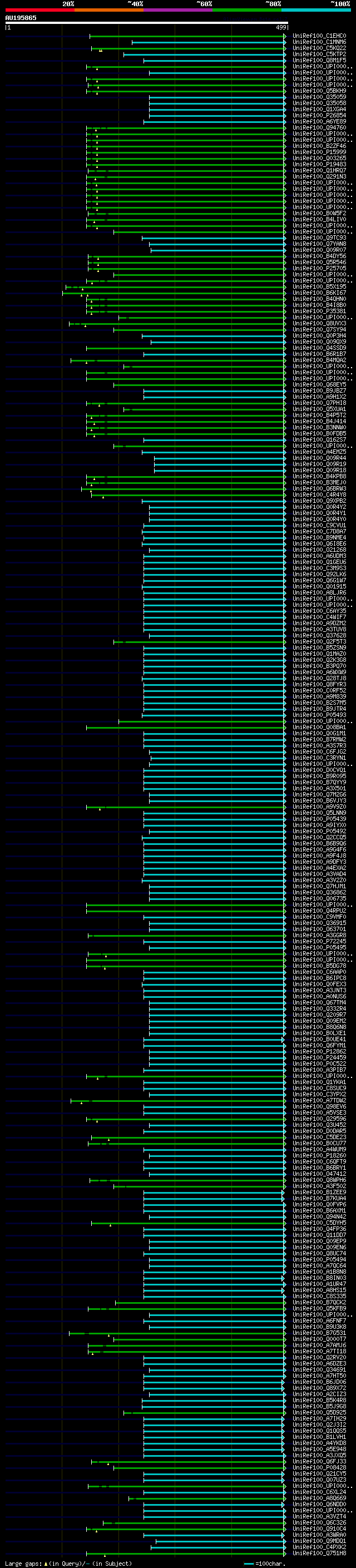Click the cyan ~100% identity legend bar
This screenshot has width=356, height=1568.
pos(317,10)
